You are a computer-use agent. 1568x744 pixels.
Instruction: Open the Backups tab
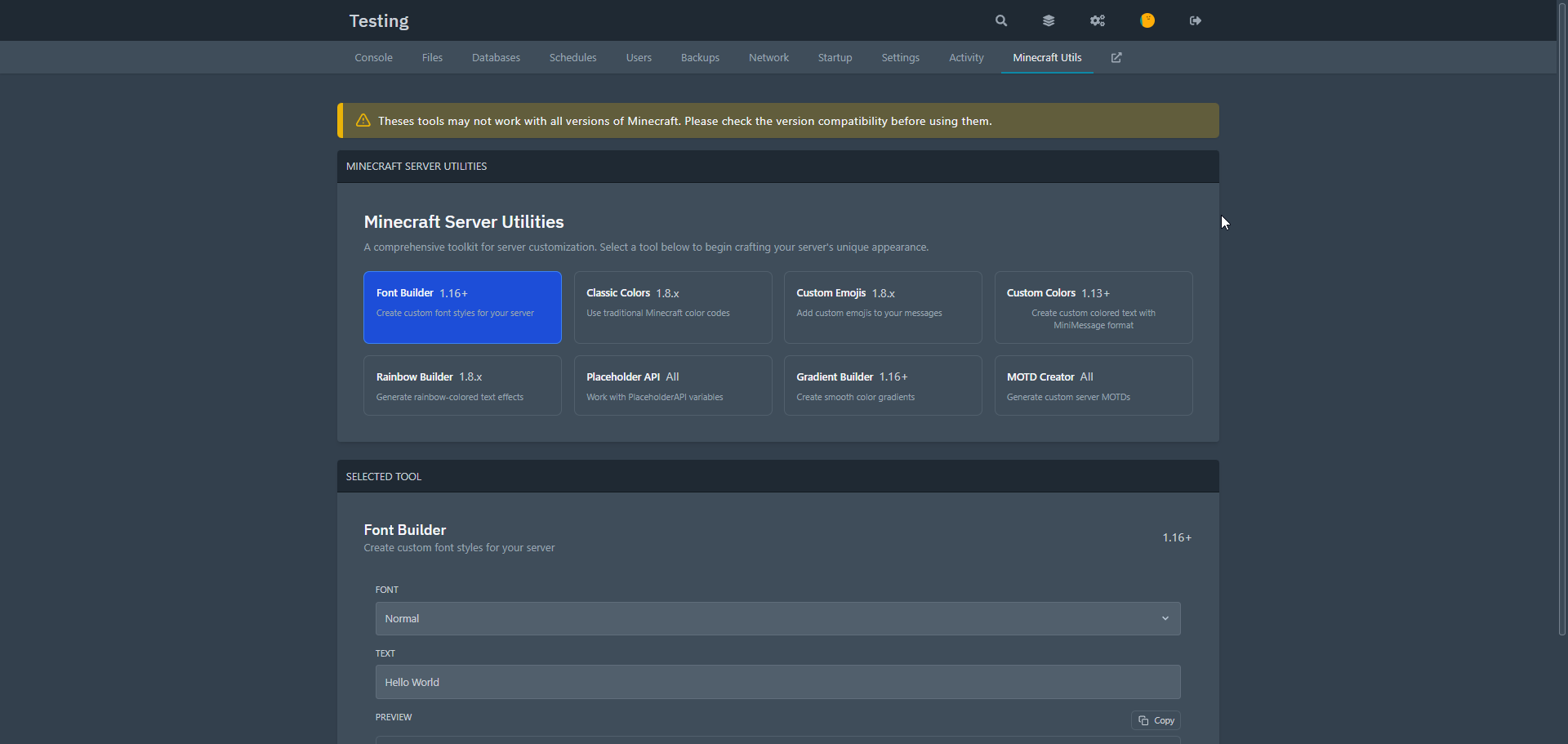point(700,57)
